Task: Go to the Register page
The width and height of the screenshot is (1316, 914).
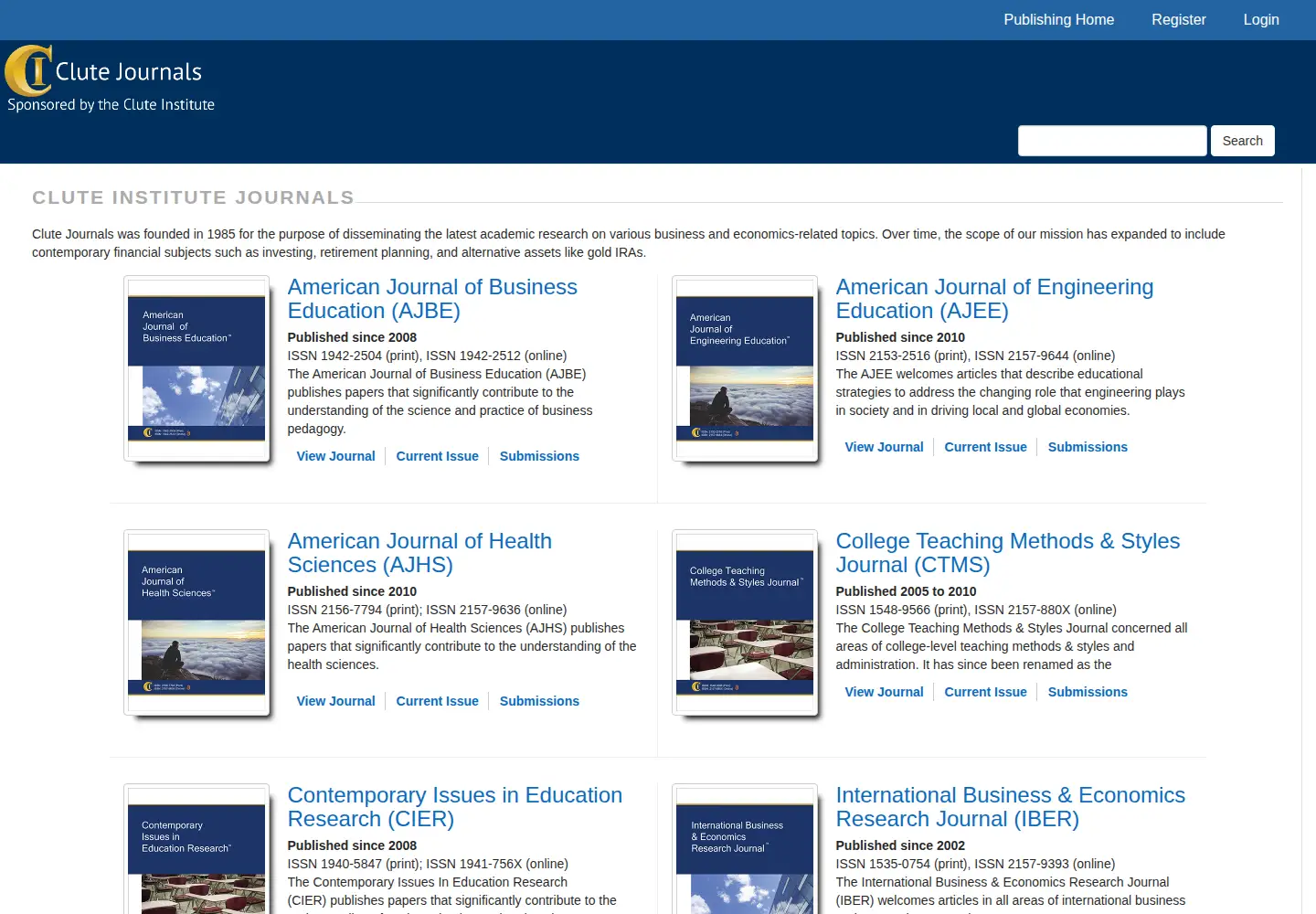Action: pos(1178,19)
